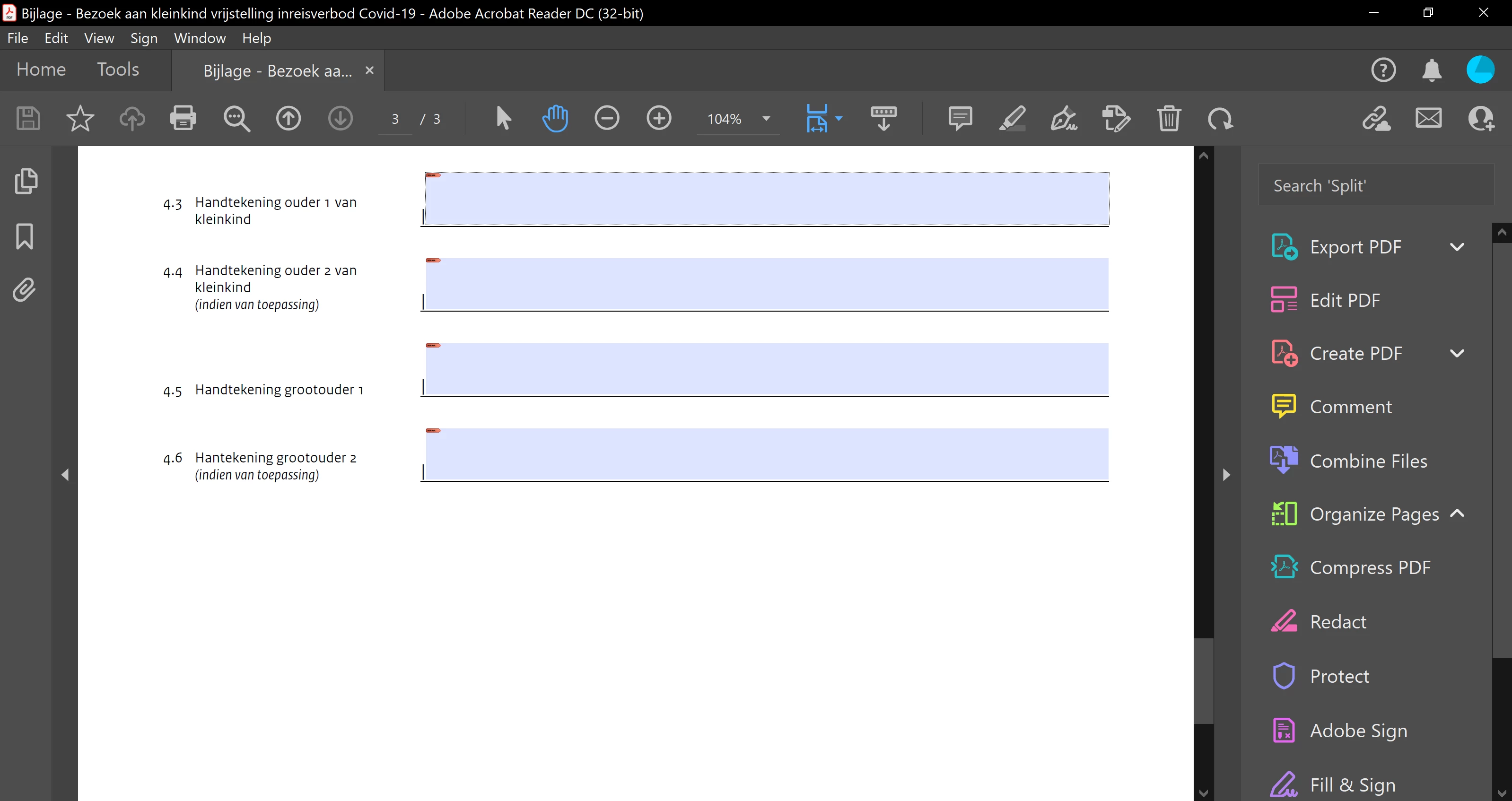The height and width of the screenshot is (801, 1512).
Task: Switch to the Tools tab
Action: click(x=118, y=69)
